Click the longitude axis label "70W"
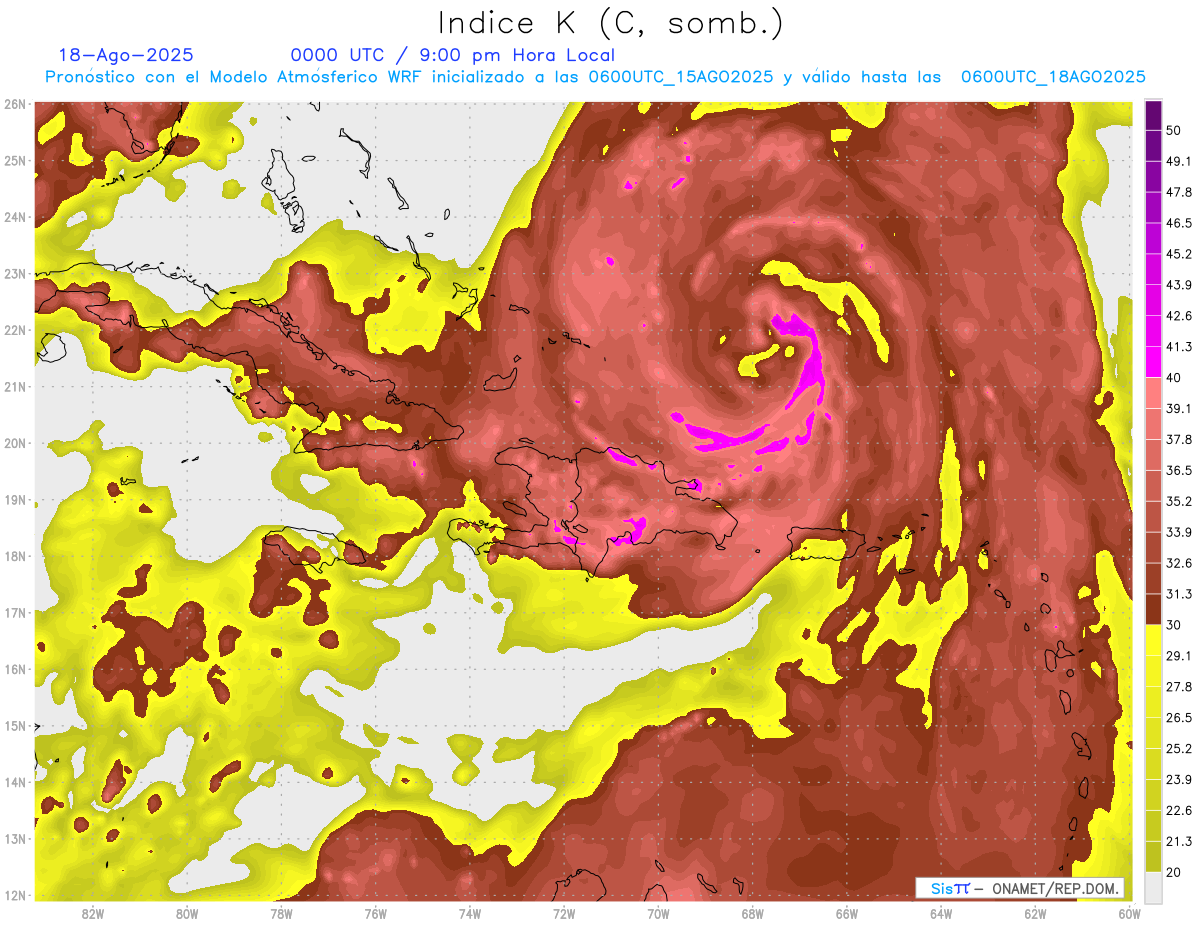This screenshot has width=1200, height=927. coord(658,913)
